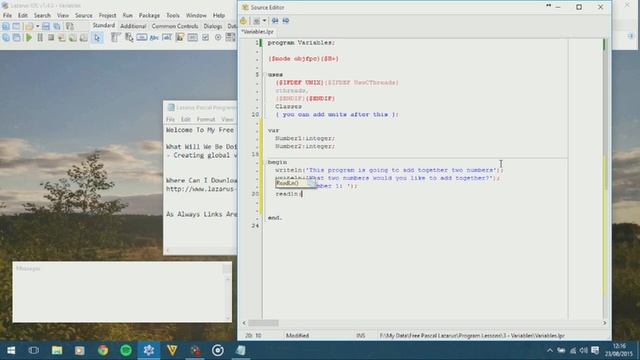The height and width of the screenshot is (360, 640).
Task: Click the Pause button in Lazarus toolbar
Action: click(x=40, y=38)
